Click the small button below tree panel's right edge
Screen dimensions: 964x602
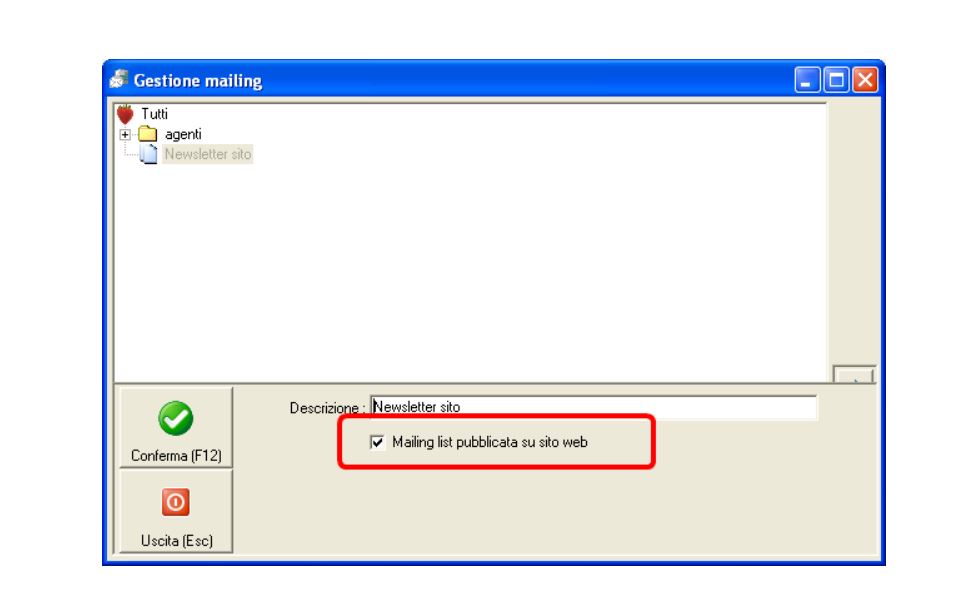854,374
